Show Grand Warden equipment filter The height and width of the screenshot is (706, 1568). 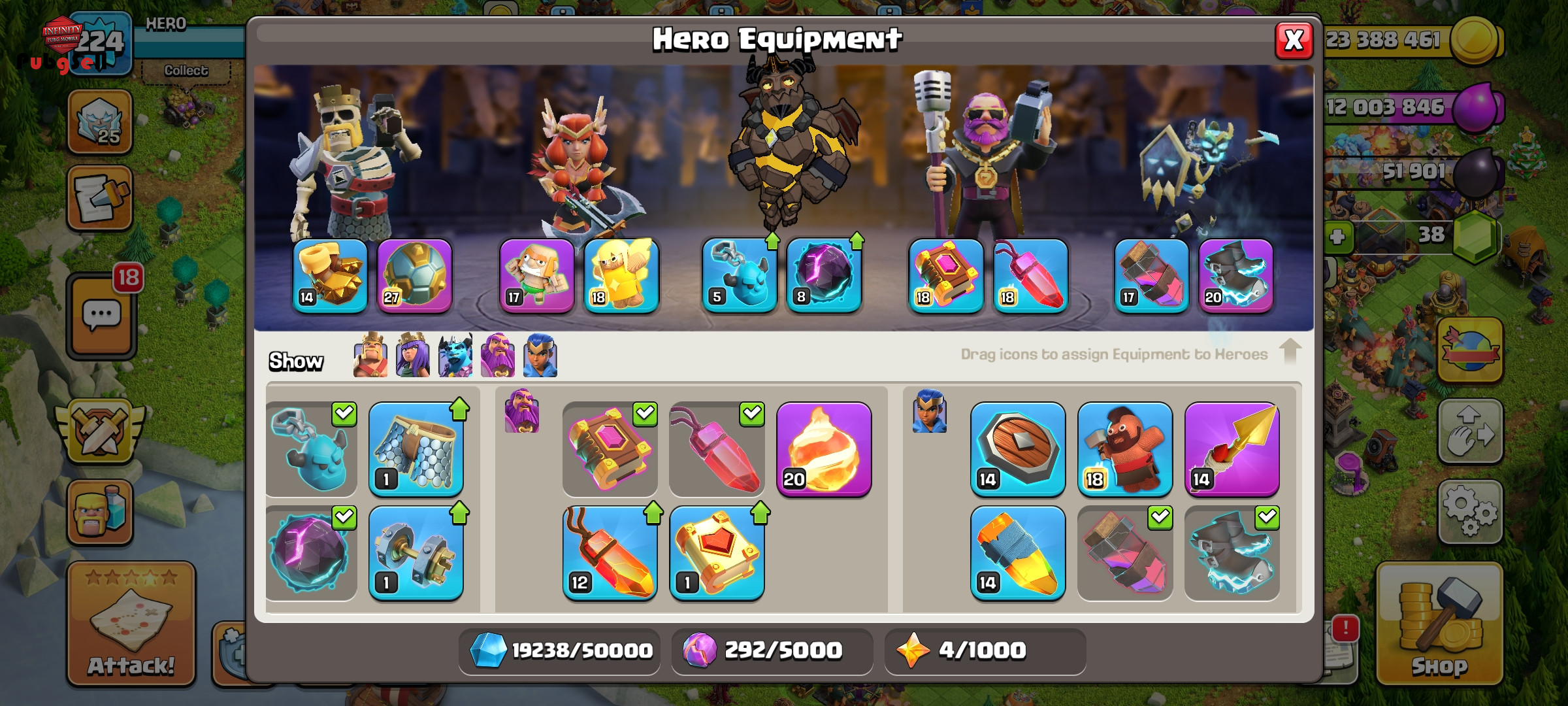click(x=497, y=355)
